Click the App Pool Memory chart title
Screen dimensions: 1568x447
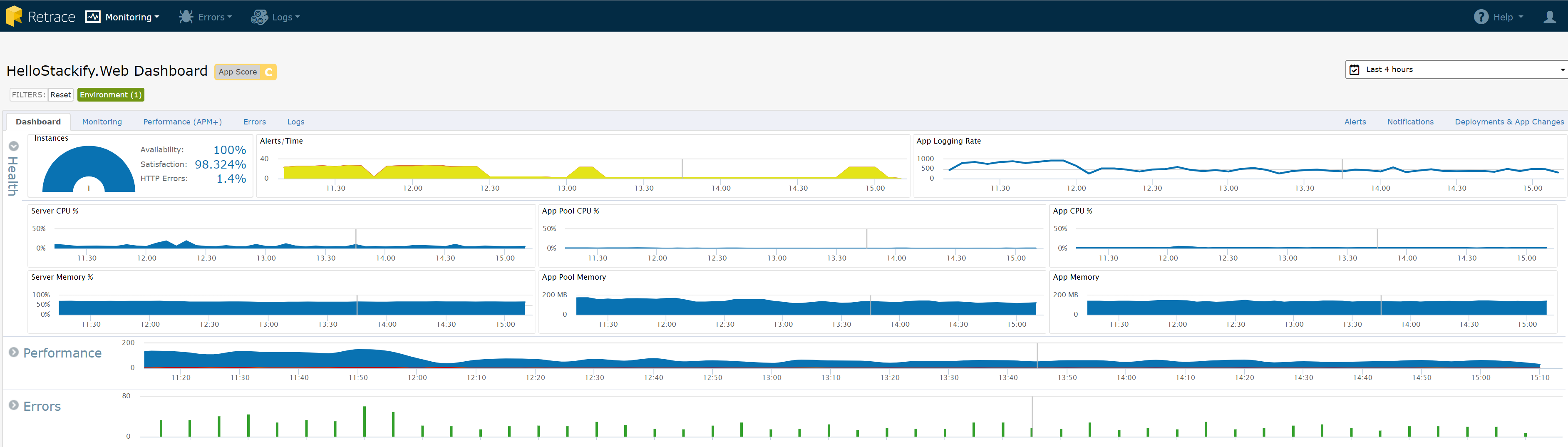tap(574, 277)
